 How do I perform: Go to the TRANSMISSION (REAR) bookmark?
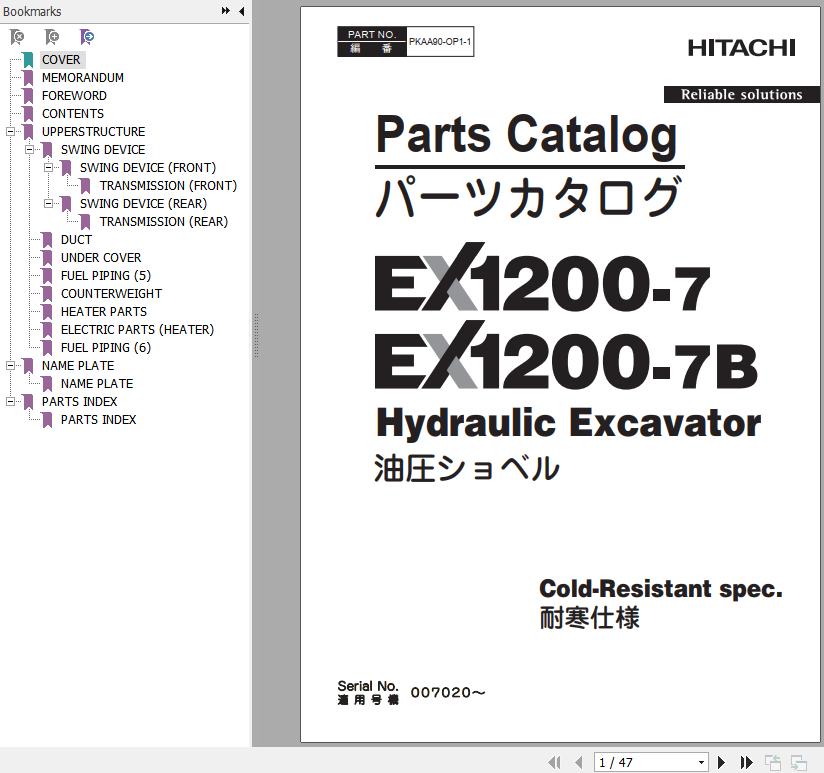pos(163,221)
